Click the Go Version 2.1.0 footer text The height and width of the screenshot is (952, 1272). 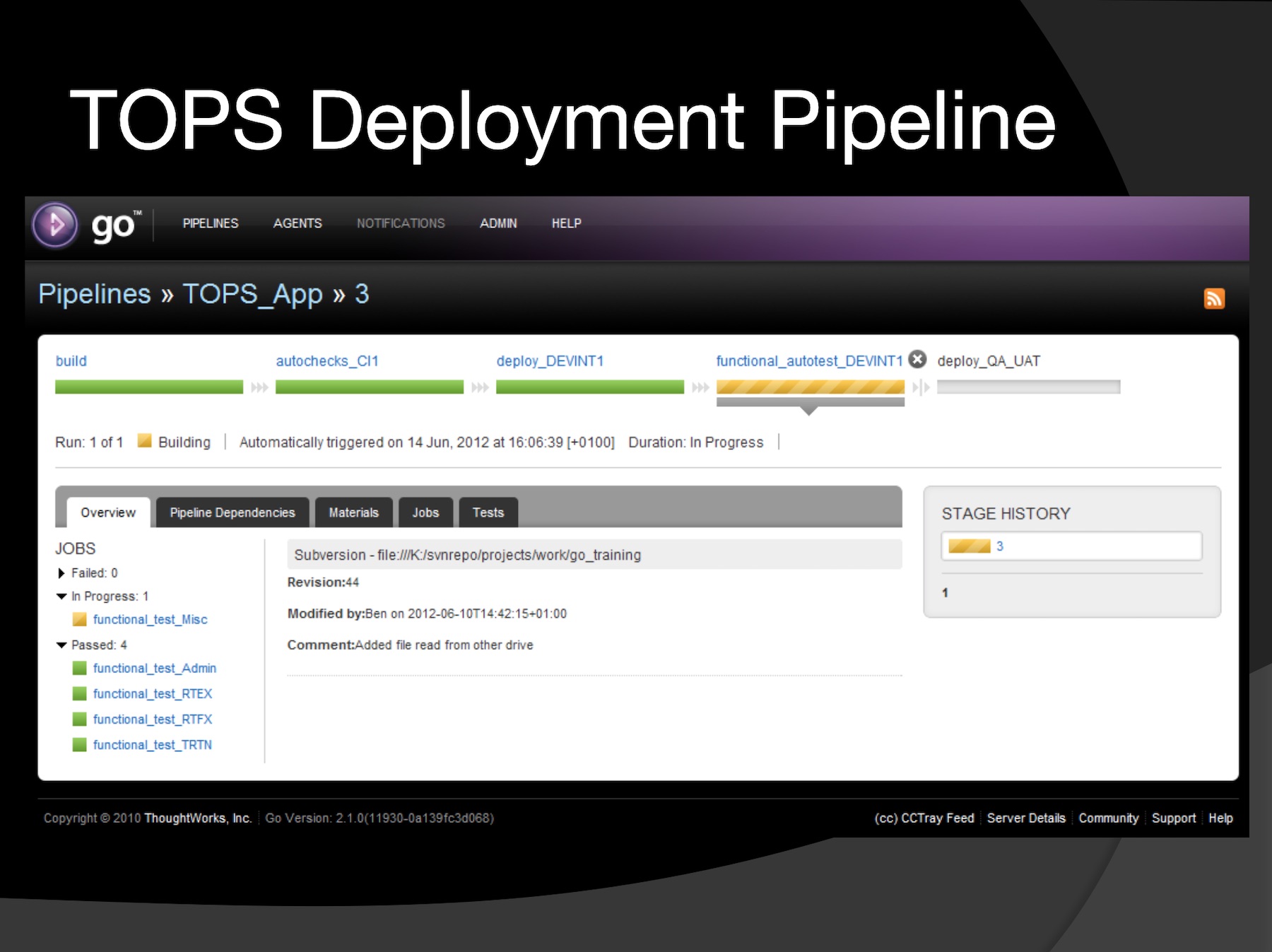pos(379,818)
